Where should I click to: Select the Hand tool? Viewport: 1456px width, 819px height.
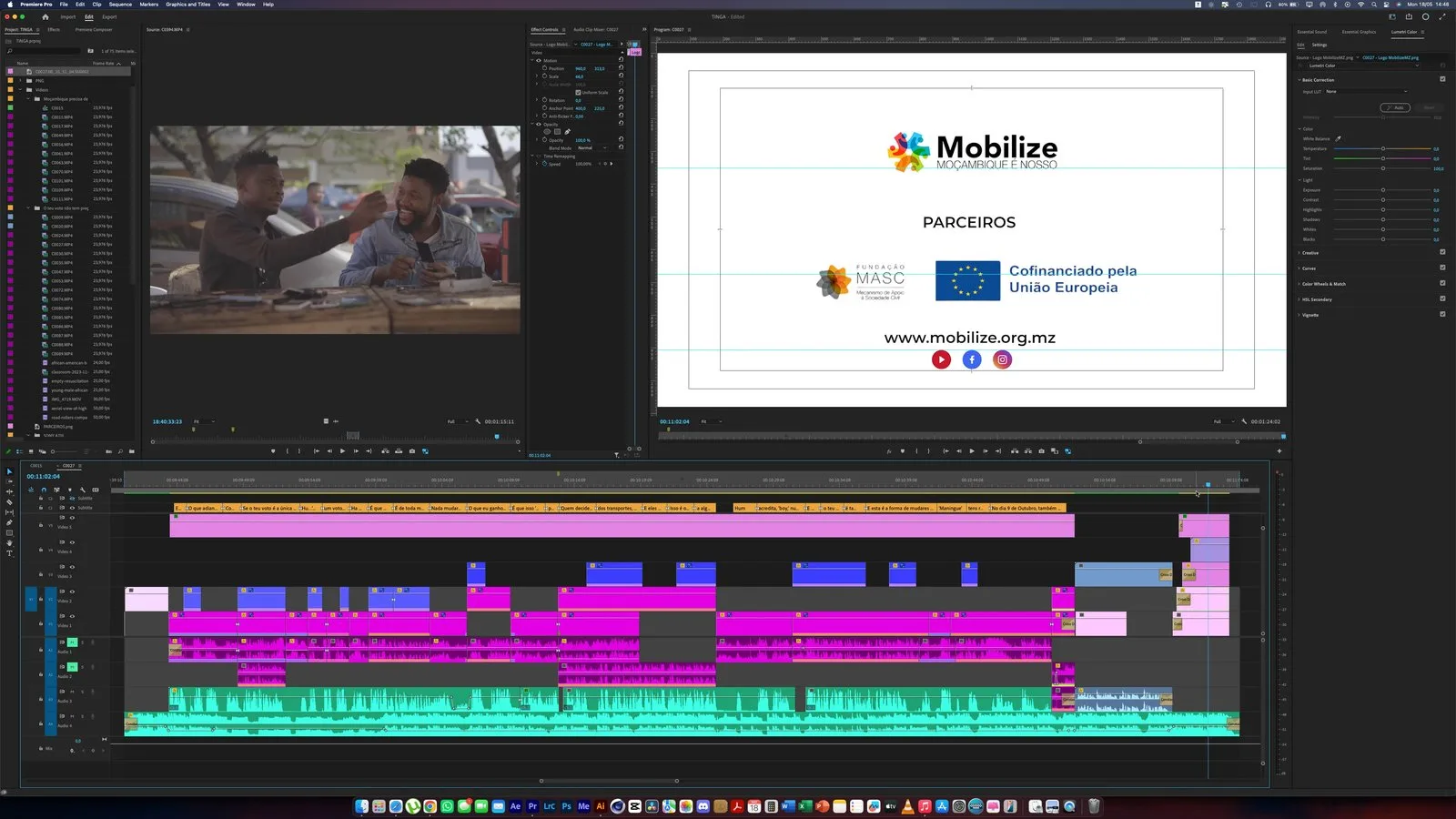pos(9,543)
